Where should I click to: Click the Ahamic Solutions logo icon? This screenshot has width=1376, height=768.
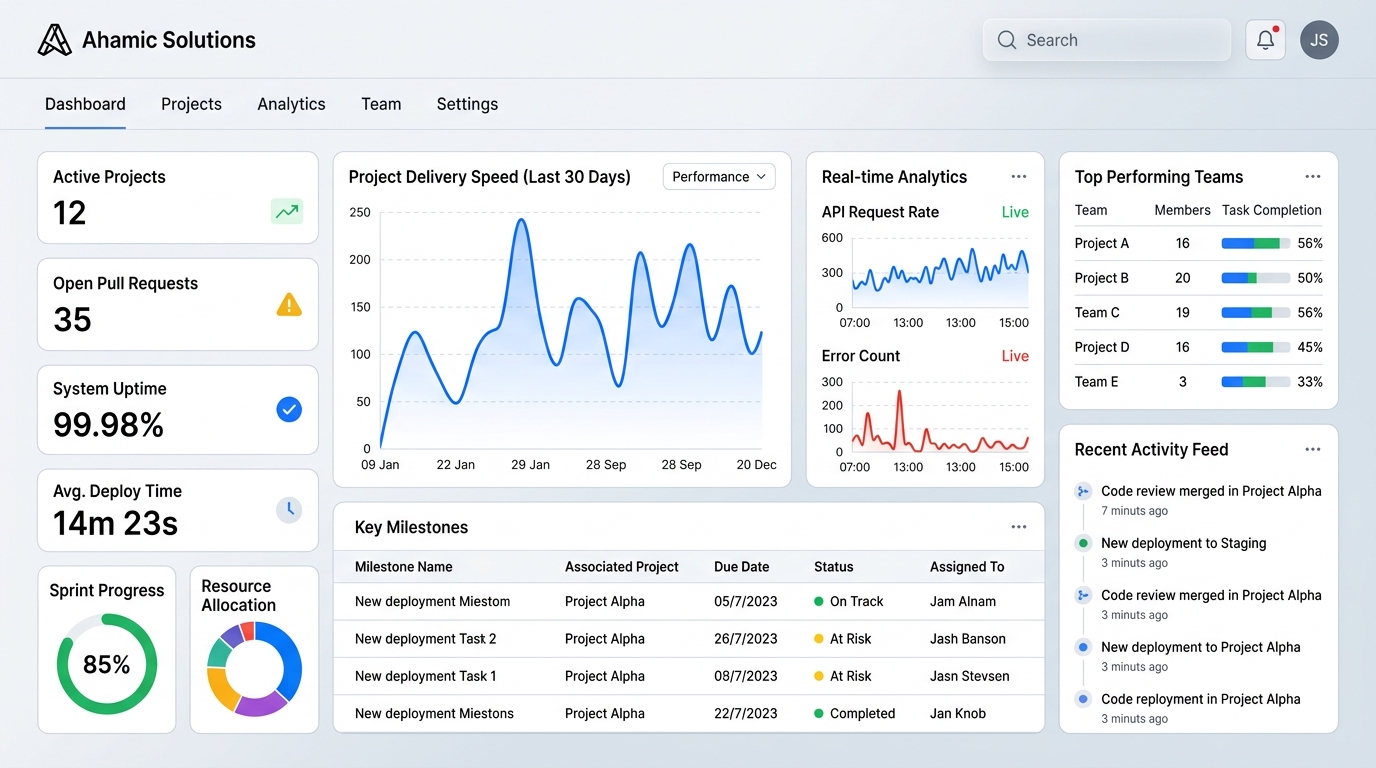coord(55,40)
